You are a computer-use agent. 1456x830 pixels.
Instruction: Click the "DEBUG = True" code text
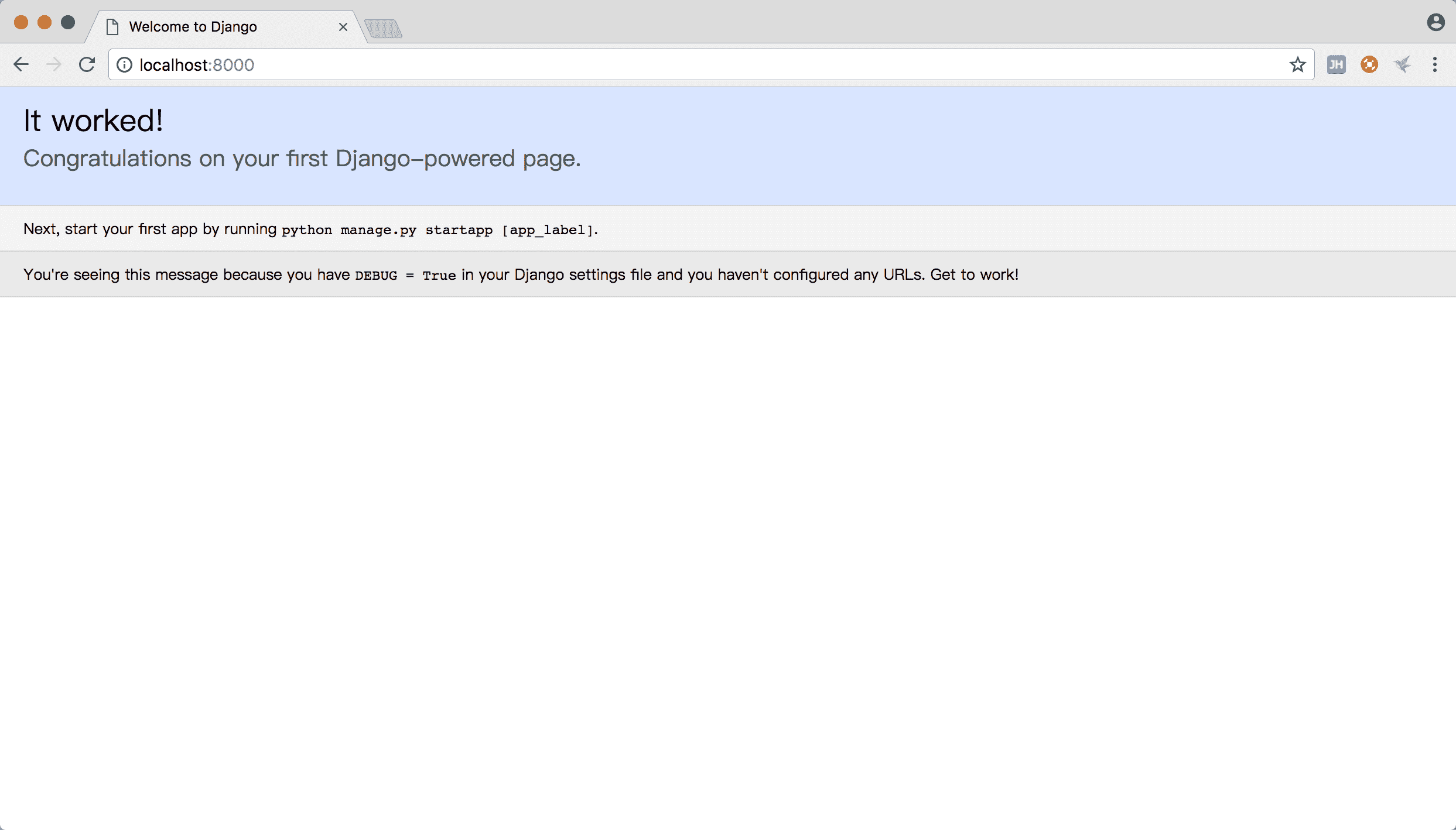[x=405, y=275]
